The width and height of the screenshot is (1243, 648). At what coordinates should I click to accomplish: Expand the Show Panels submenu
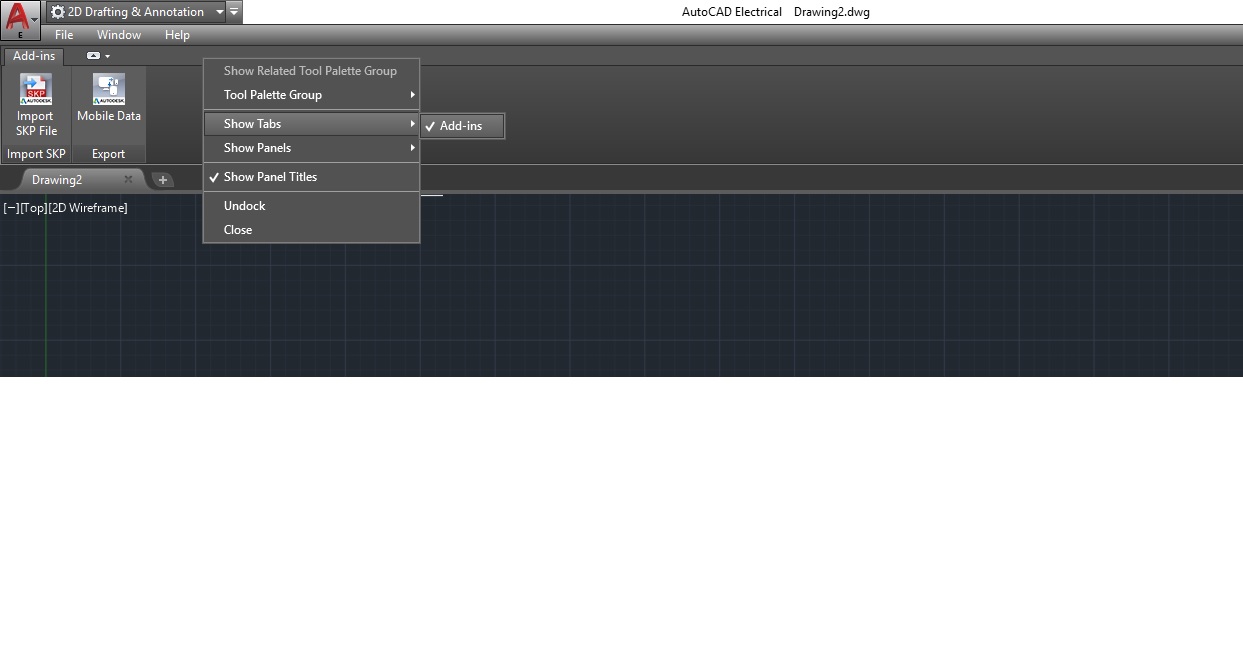311,148
